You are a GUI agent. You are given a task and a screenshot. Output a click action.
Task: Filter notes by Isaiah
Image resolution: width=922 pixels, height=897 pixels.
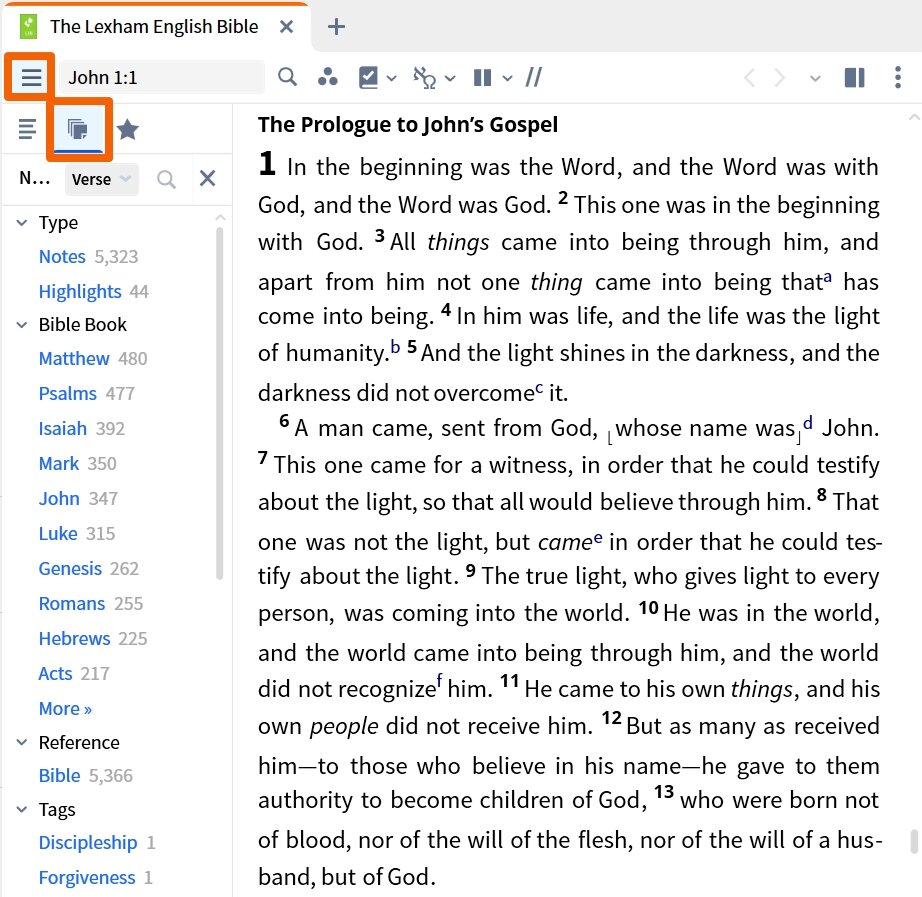[62, 428]
